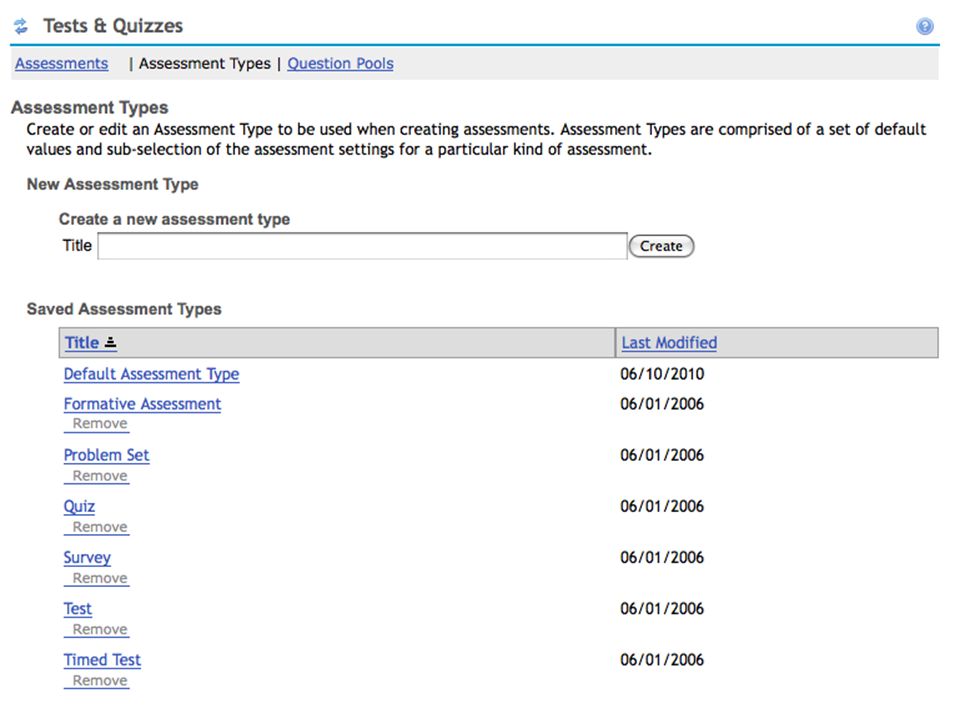Open the Formative Assessment type
Viewport: 960px width, 720px height.
click(x=142, y=404)
